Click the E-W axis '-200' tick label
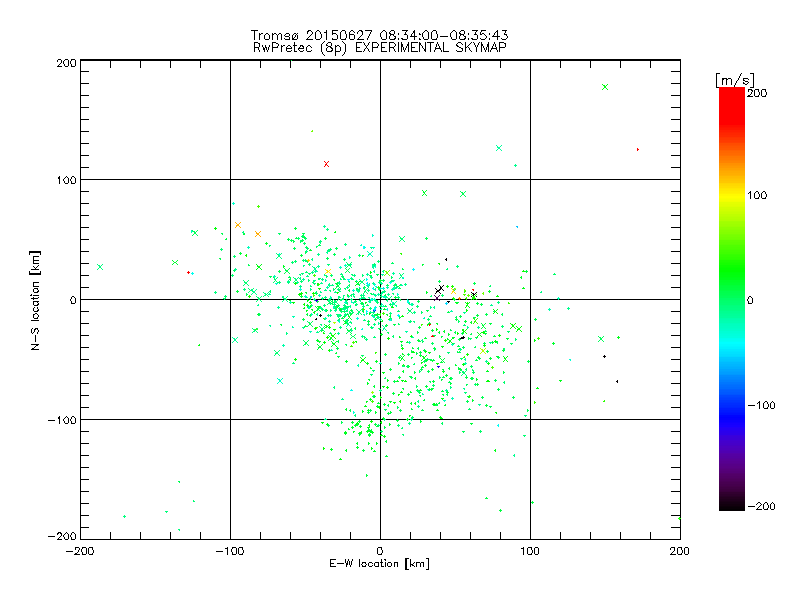Viewport: 800px width, 600px height. [80, 551]
